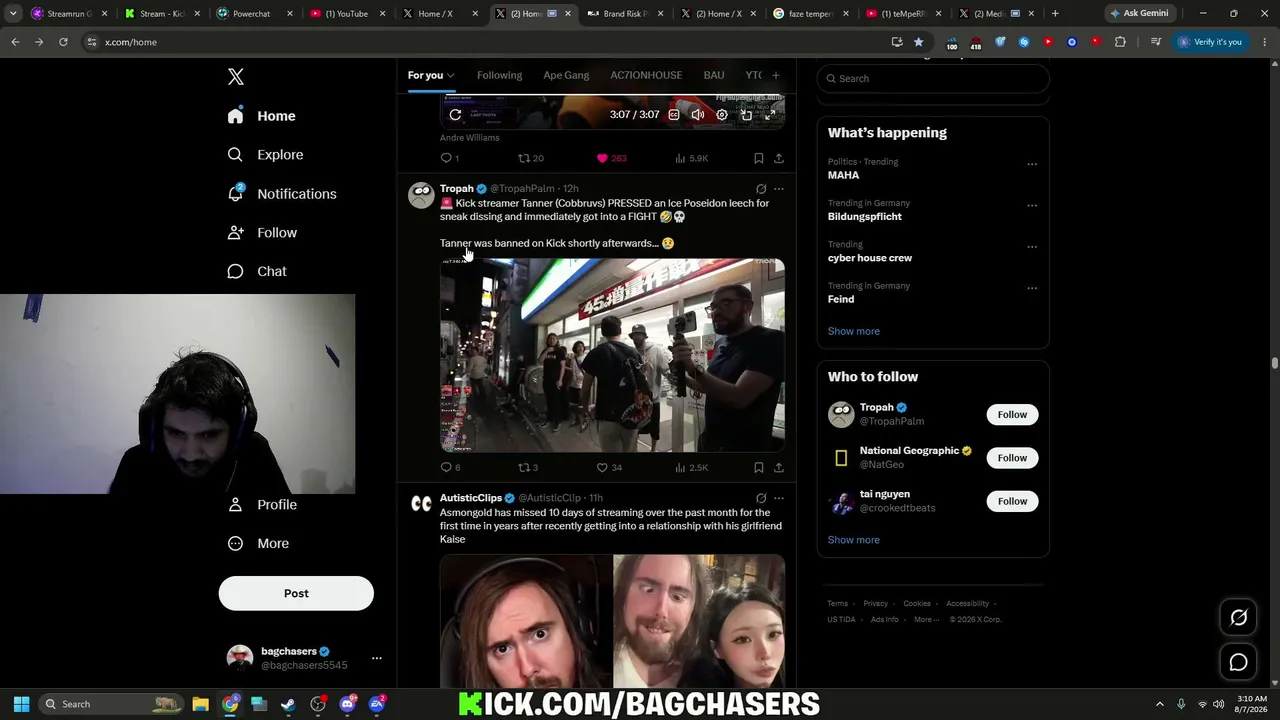This screenshot has height=720, width=1280.
Task: Open Follow in the sidebar
Action: pyautogui.click(x=263, y=233)
